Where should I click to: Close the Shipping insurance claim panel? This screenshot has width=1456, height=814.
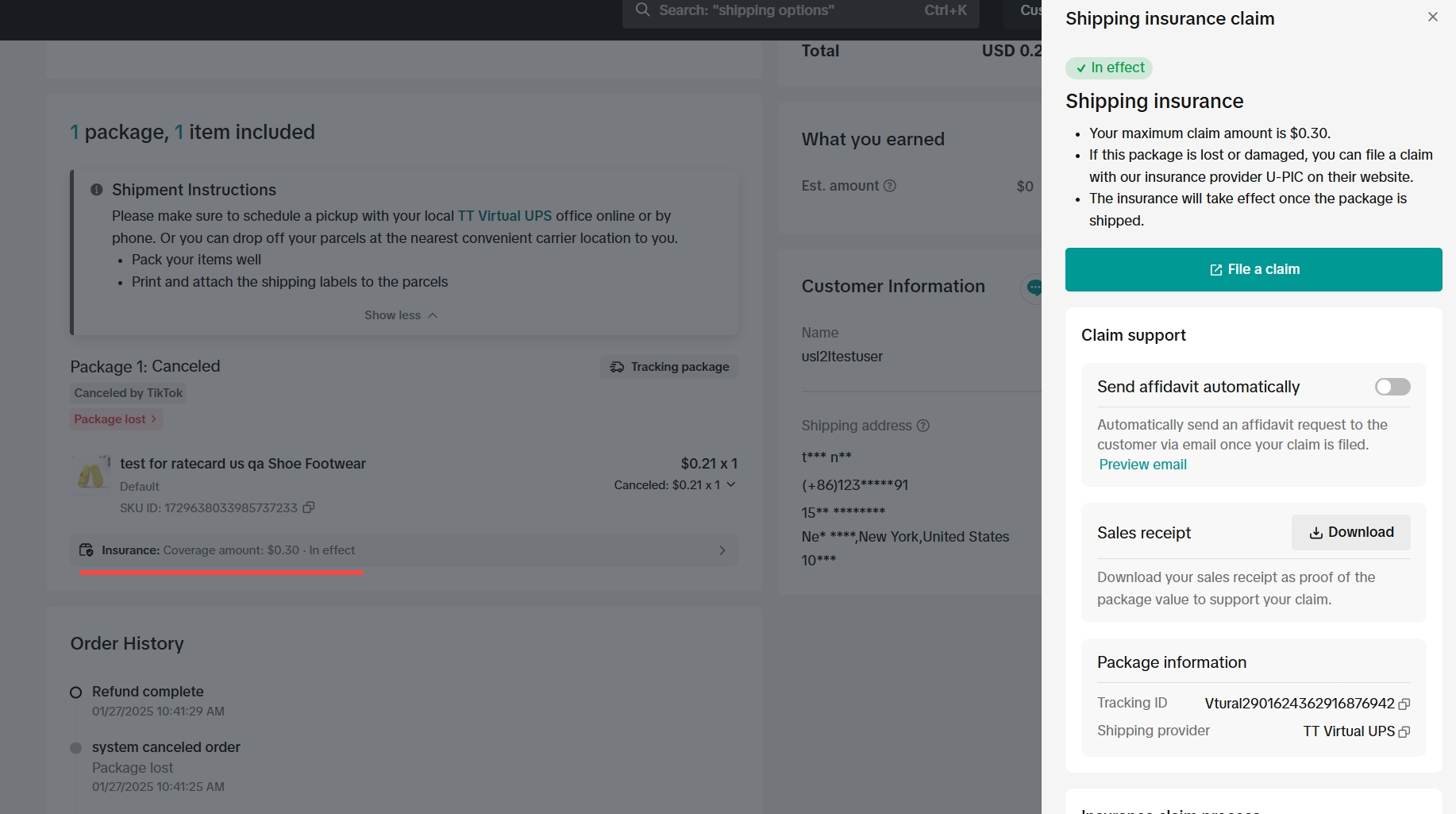pyautogui.click(x=1432, y=17)
